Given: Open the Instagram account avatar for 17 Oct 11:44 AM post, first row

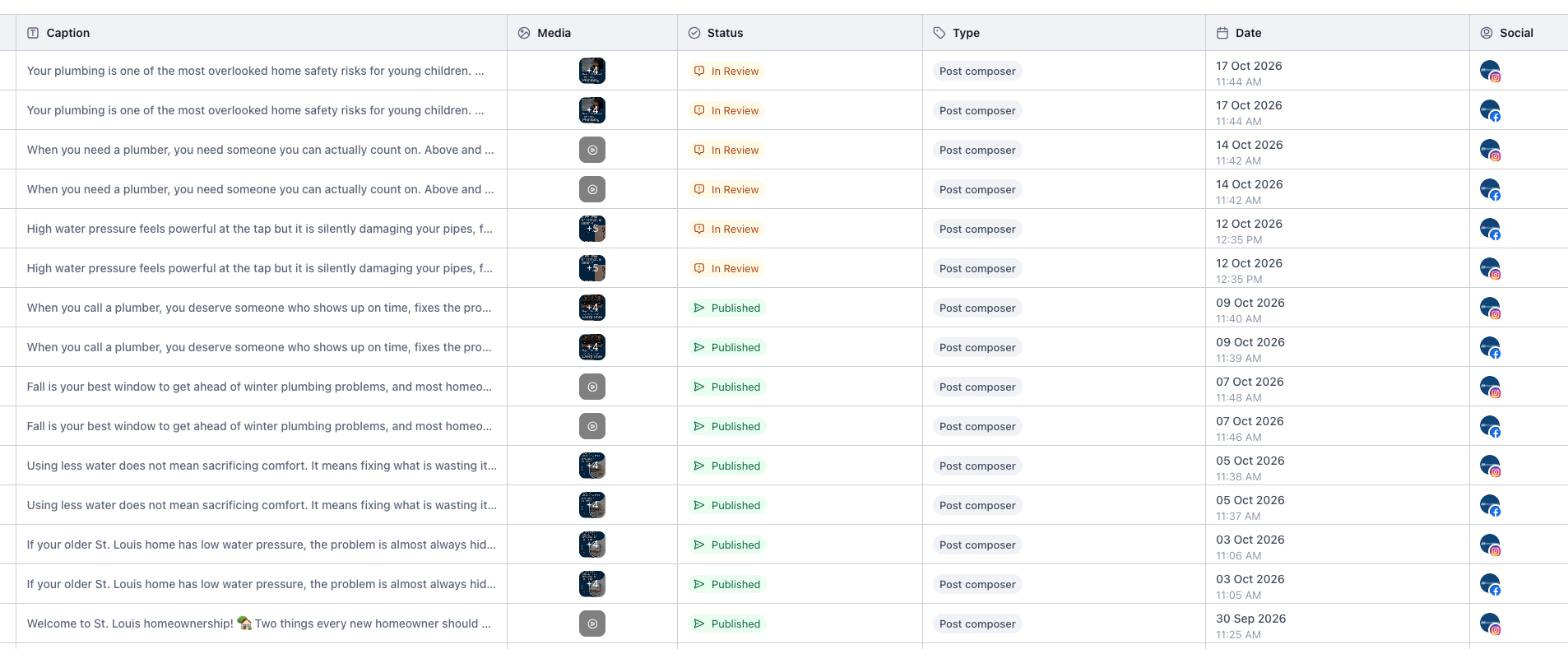Looking at the screenshot, I should [x=1490, y=71].
